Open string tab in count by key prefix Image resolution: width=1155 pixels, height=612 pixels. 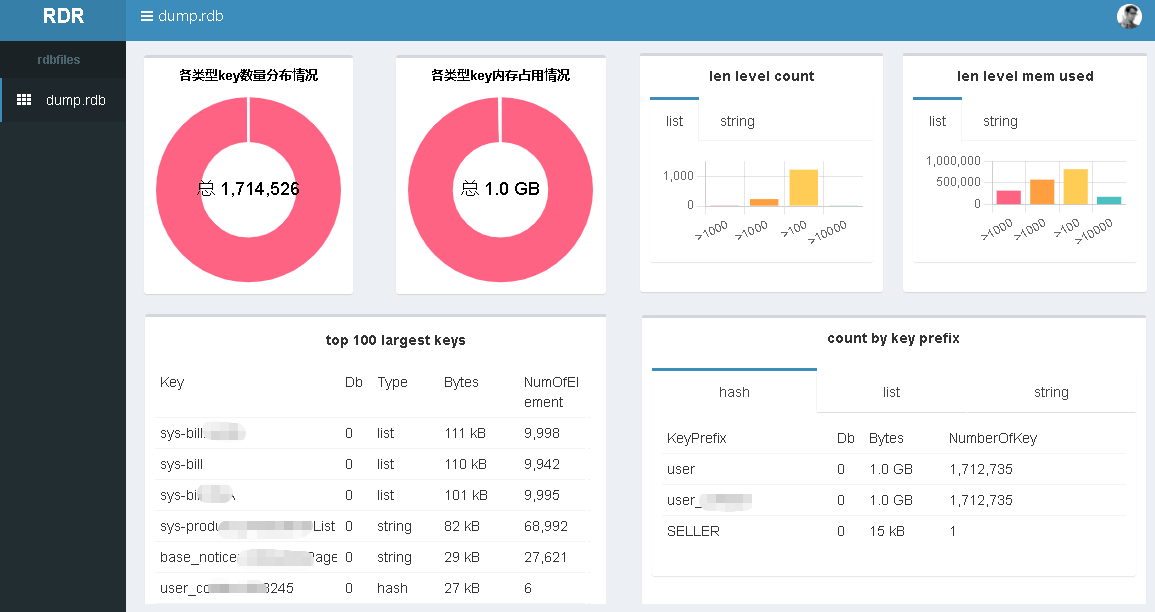click(x=1051, y=392)
